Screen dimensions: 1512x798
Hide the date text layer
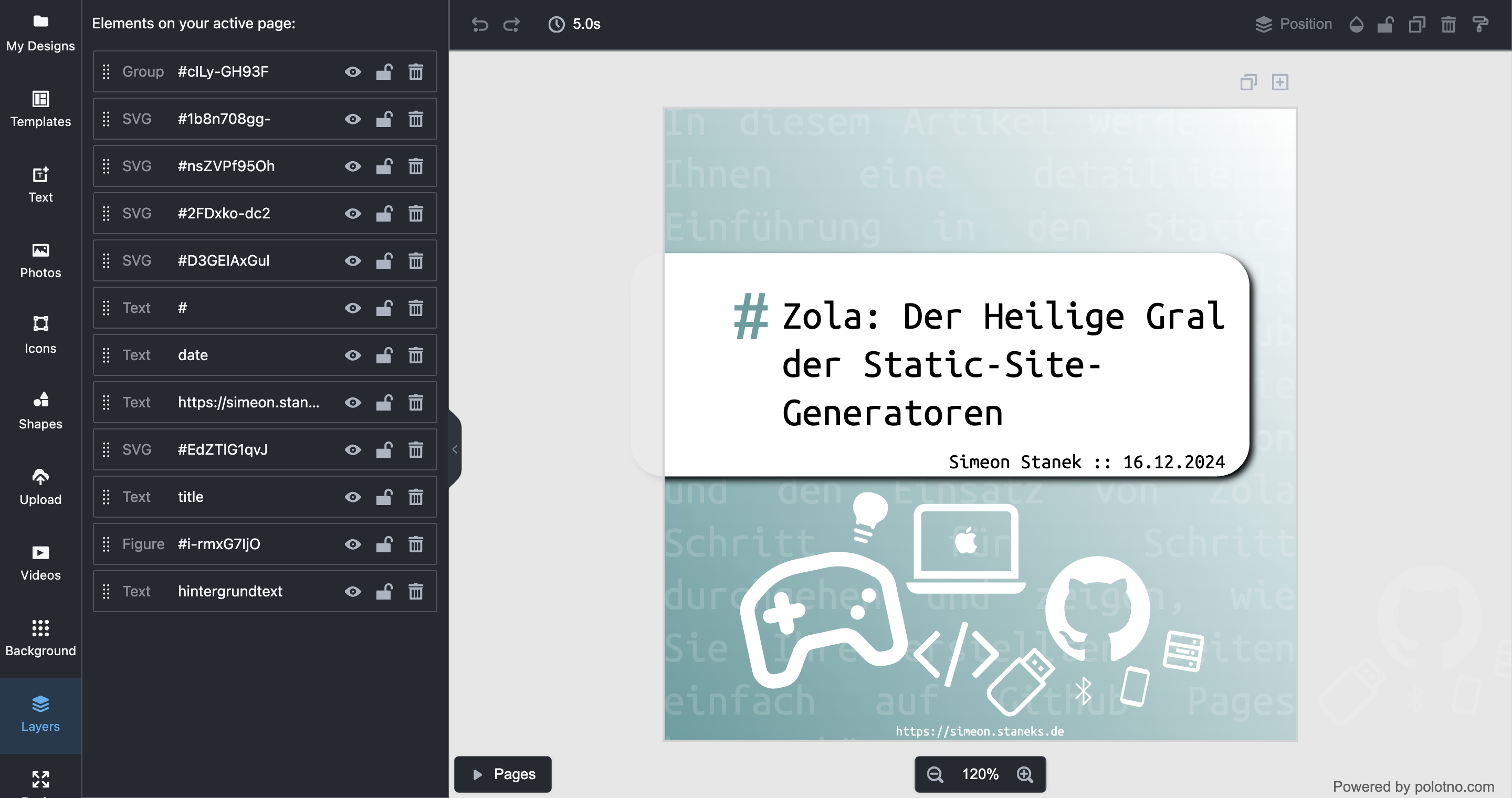pos(353,355)
